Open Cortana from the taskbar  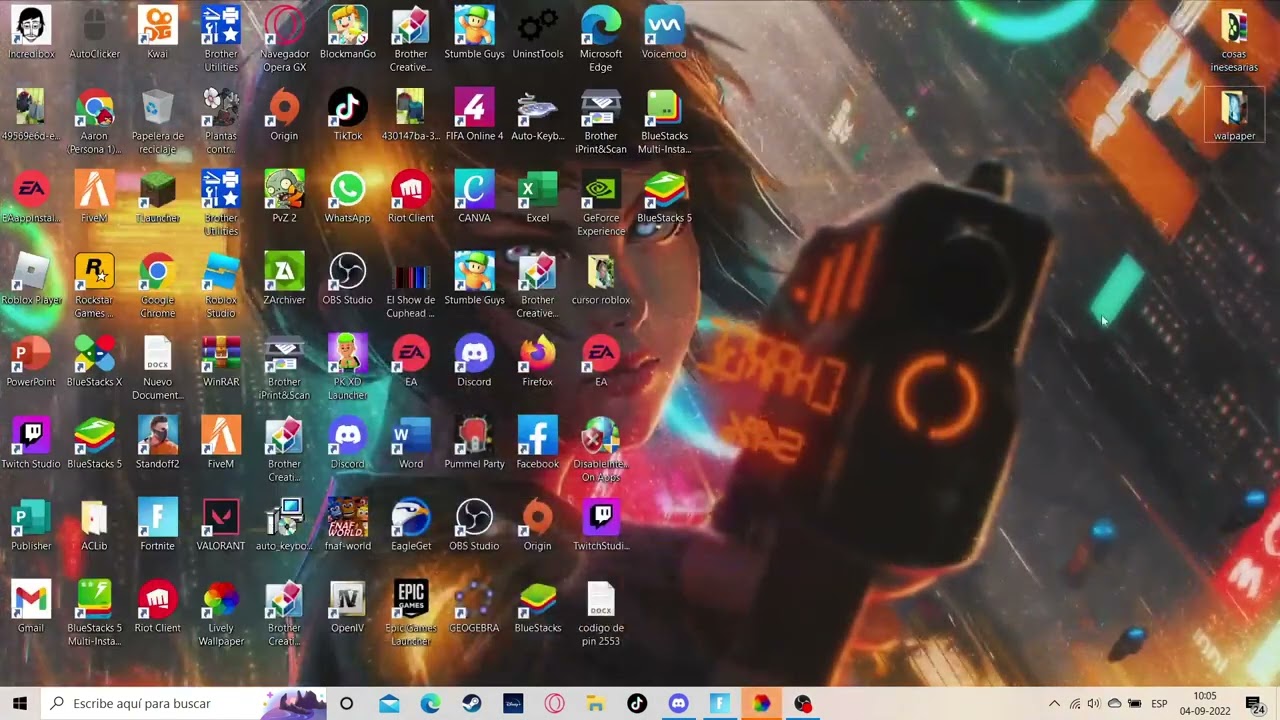coord(346,703)
